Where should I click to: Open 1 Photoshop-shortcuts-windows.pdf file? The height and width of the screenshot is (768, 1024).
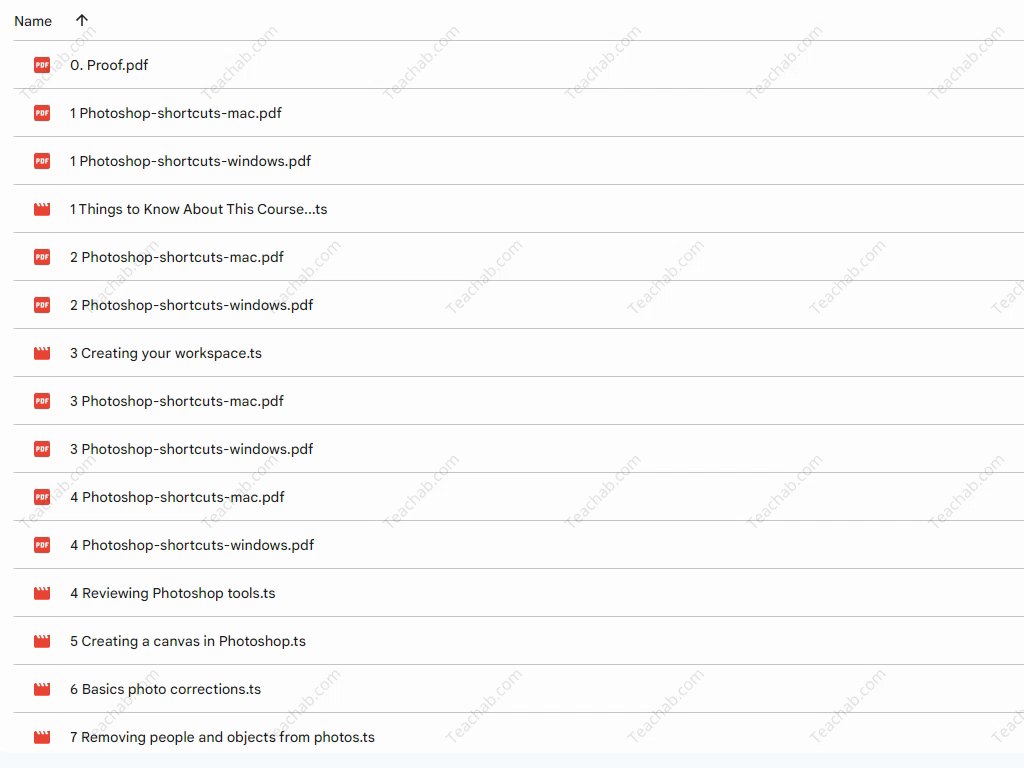point(190,161)
